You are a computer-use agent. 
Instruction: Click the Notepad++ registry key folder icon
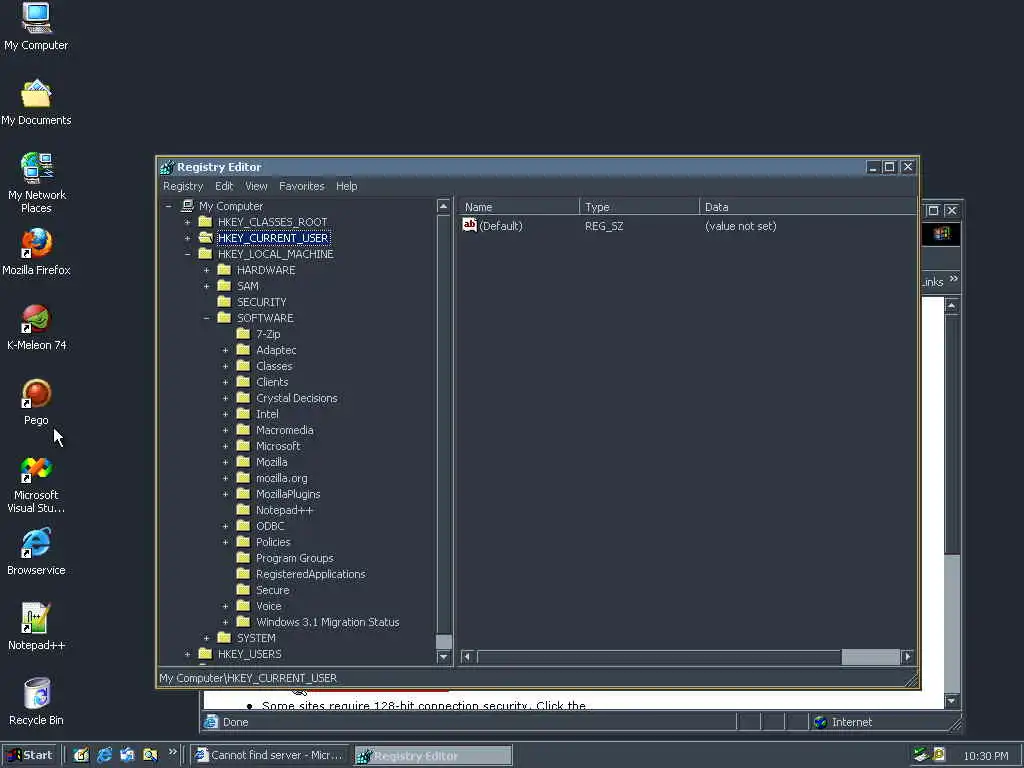243,509
